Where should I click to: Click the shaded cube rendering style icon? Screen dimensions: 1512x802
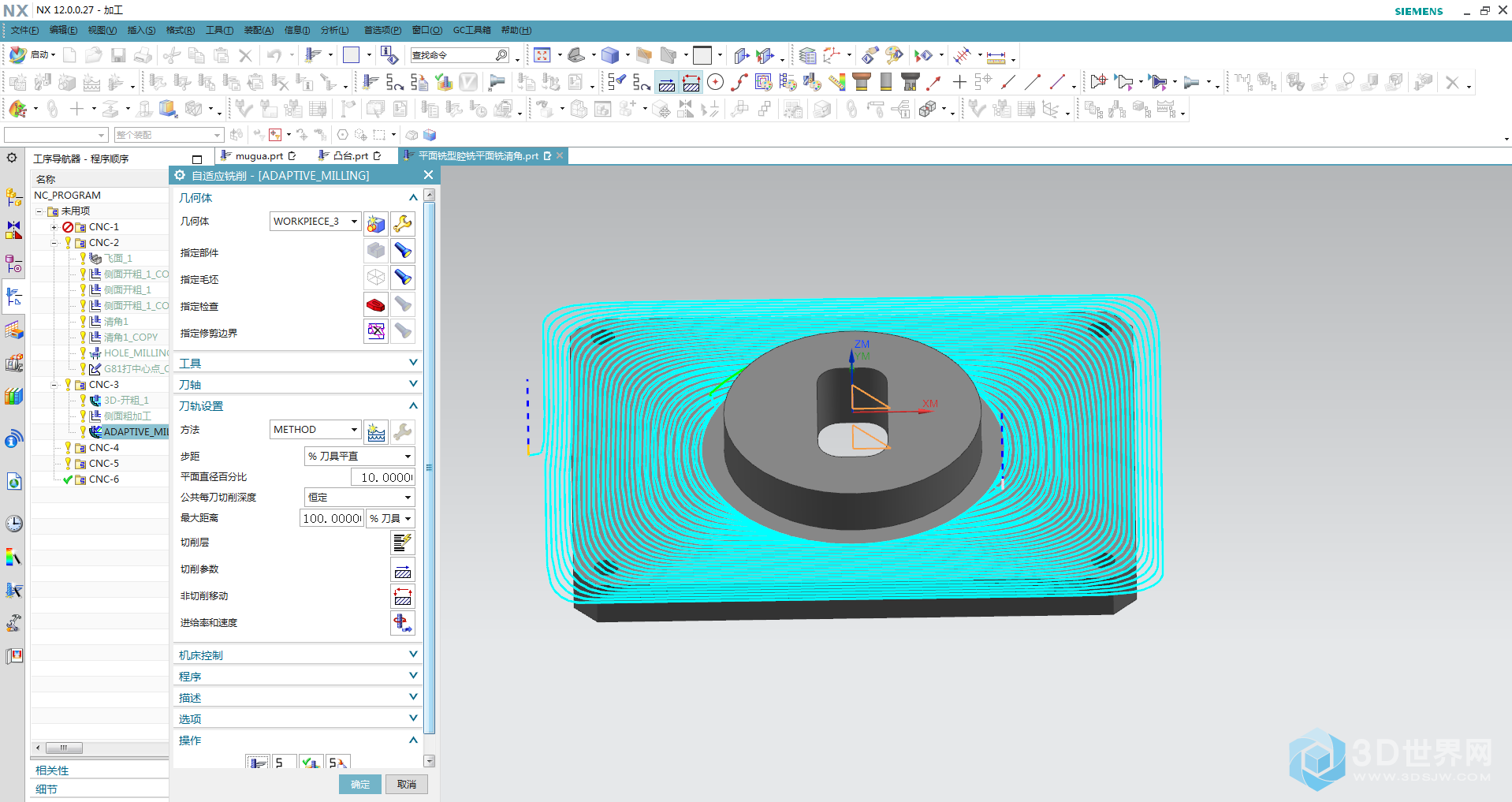(610, 55)
